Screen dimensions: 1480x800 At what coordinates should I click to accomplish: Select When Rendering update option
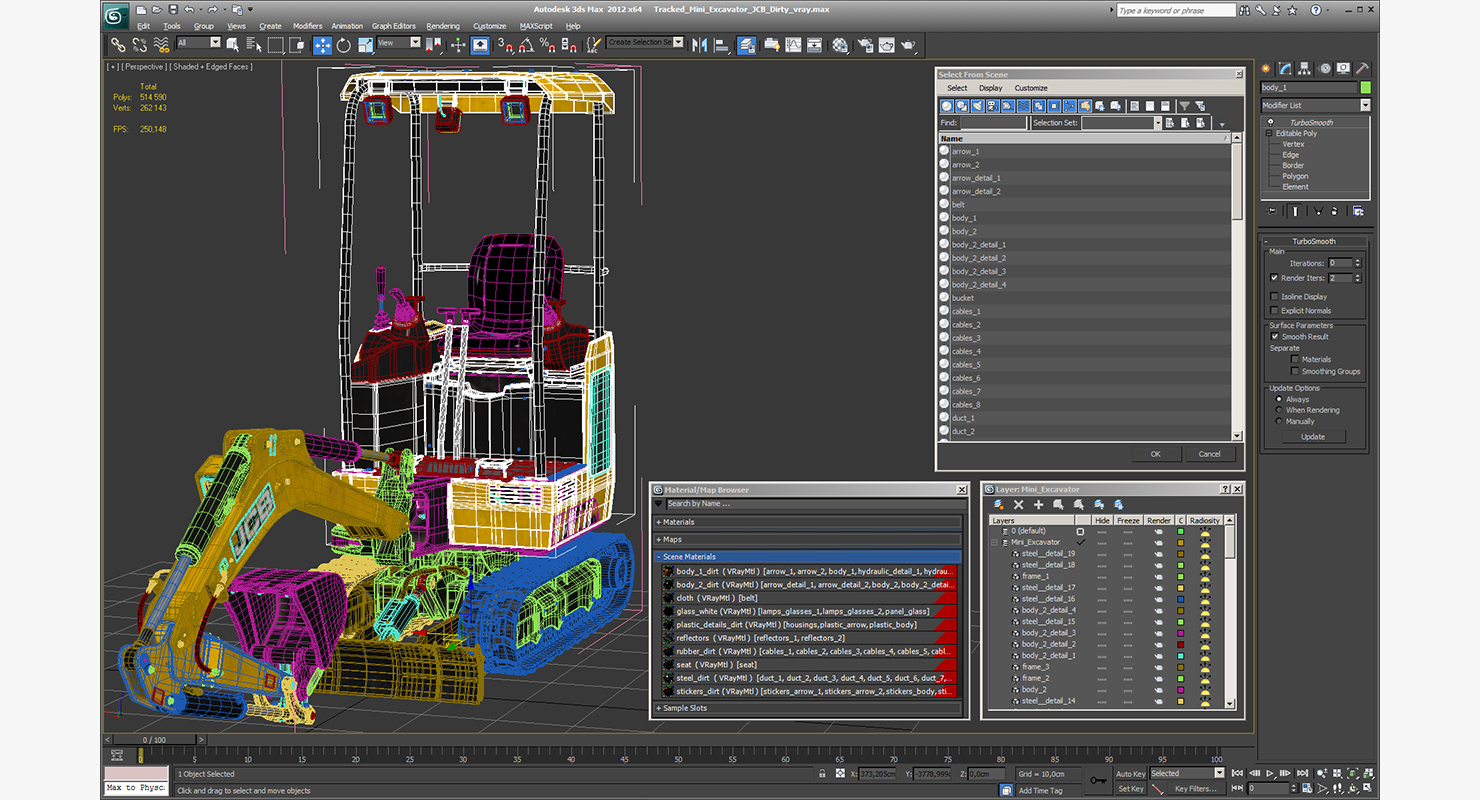point(1279,410)
